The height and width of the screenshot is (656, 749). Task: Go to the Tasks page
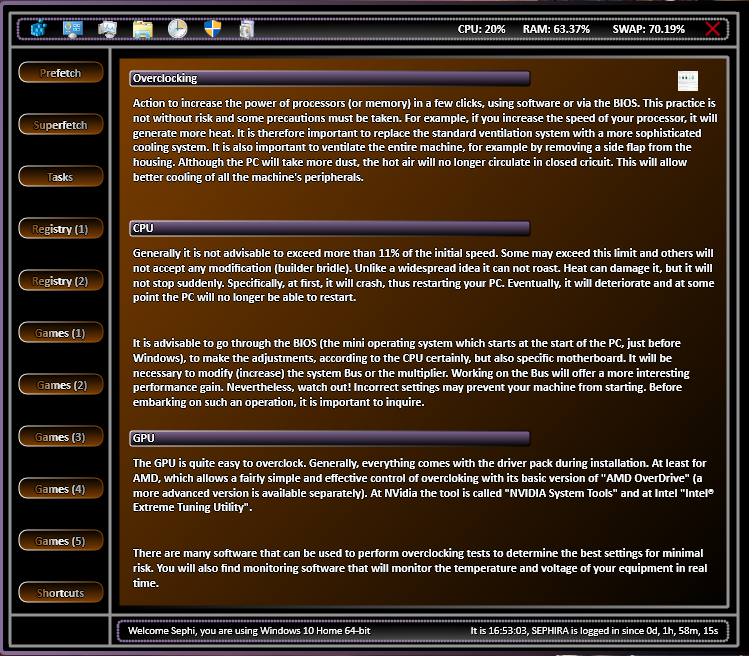[61, 177]
